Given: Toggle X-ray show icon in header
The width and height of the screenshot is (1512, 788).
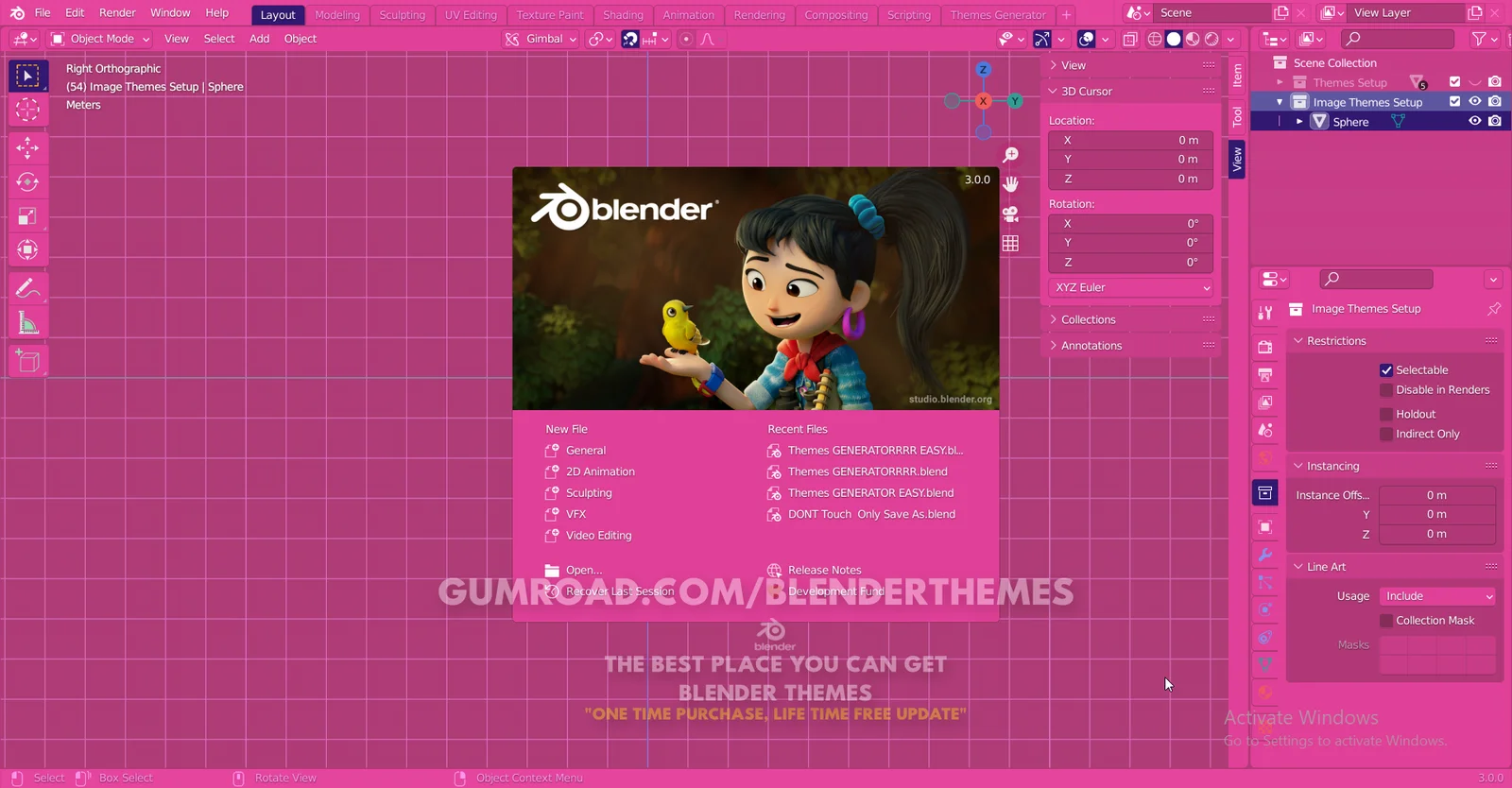Looking at the screenshot, I should [x=1130, y=39].
